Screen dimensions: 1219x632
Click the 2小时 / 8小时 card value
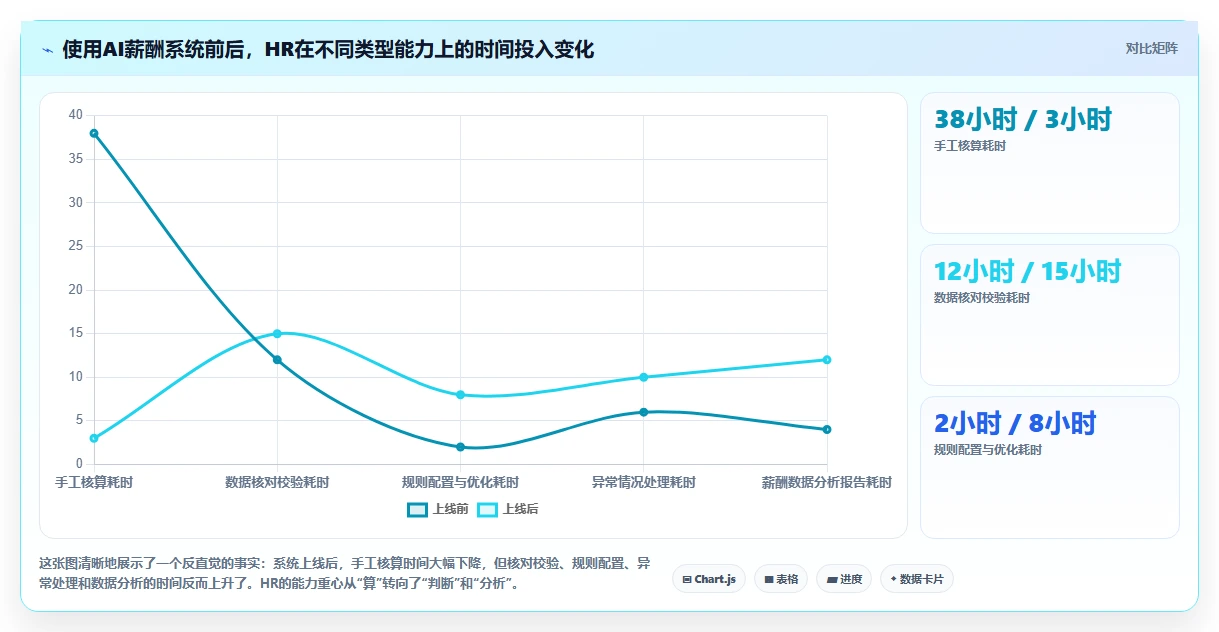click(x=1015, y=424)
